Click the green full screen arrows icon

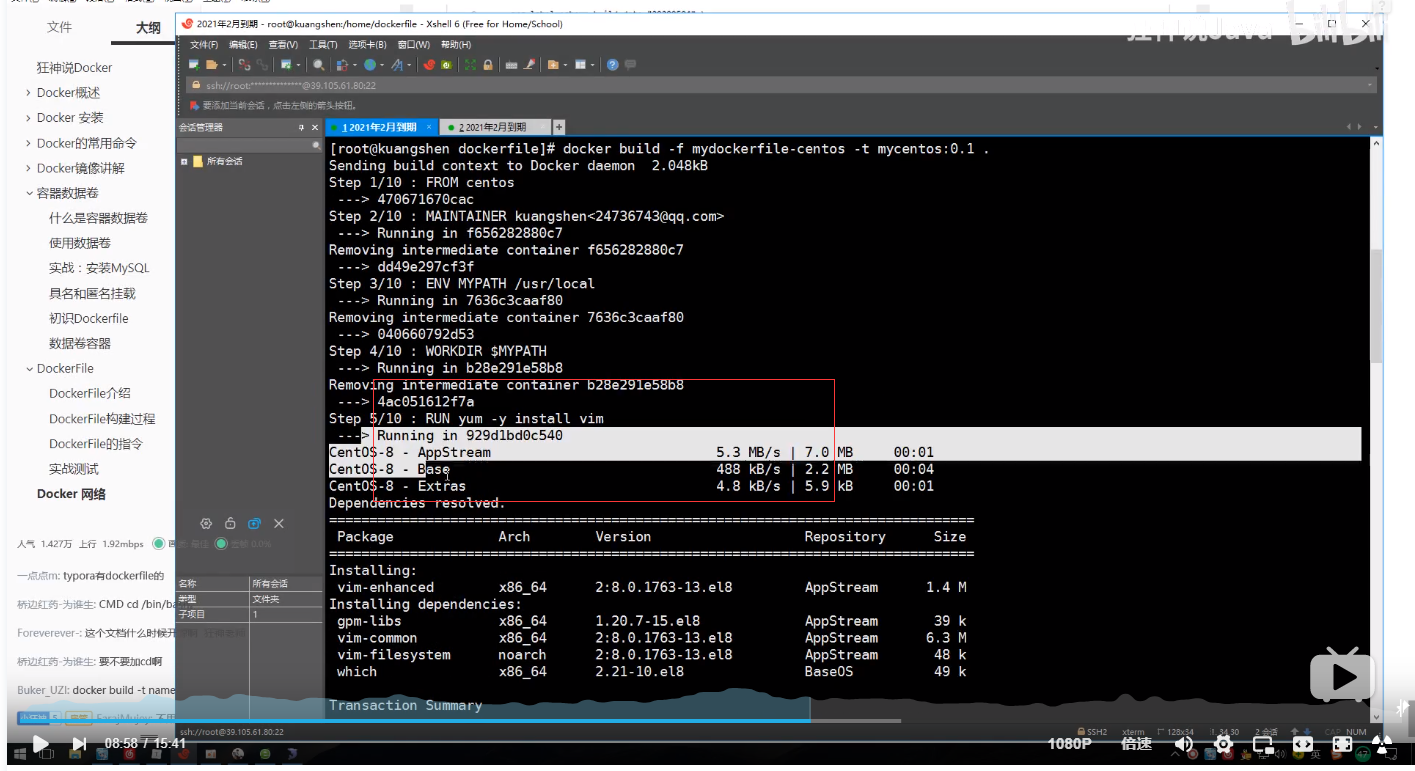click(x=470, y=65)
